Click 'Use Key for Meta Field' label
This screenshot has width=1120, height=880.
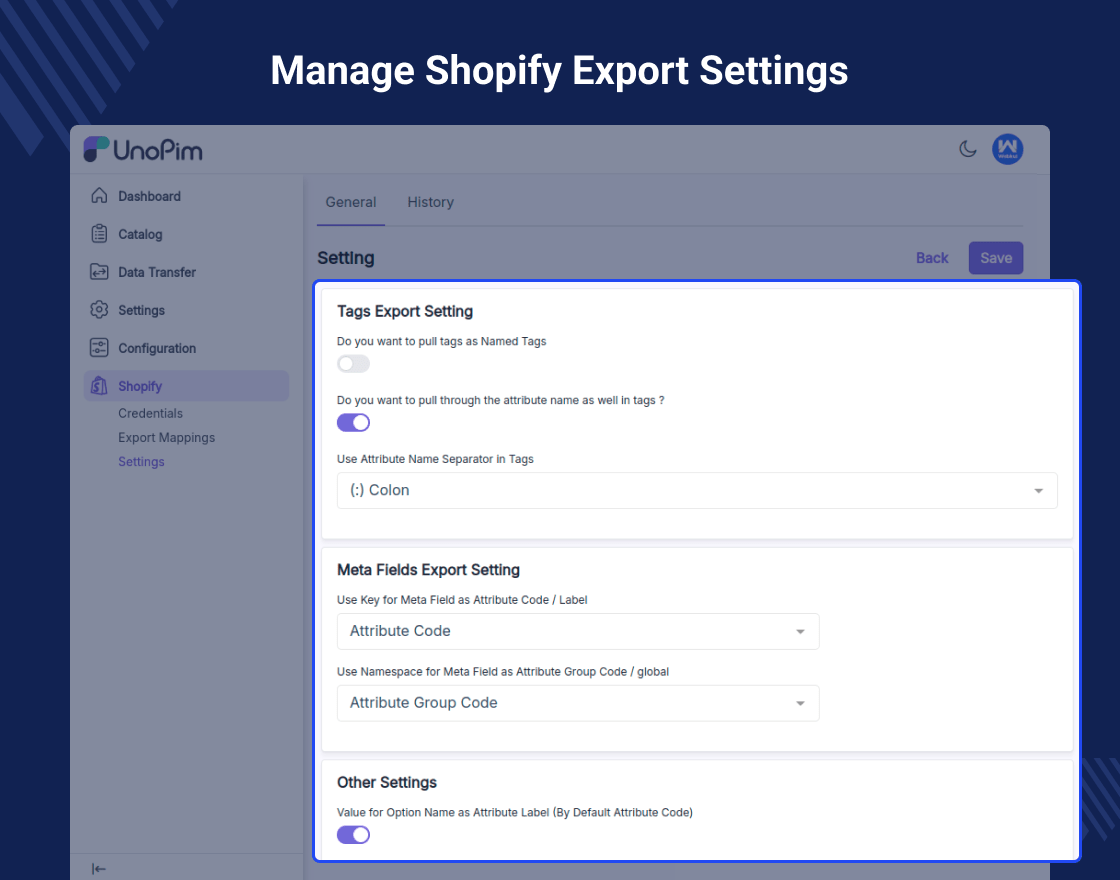[x=462, y=599]
